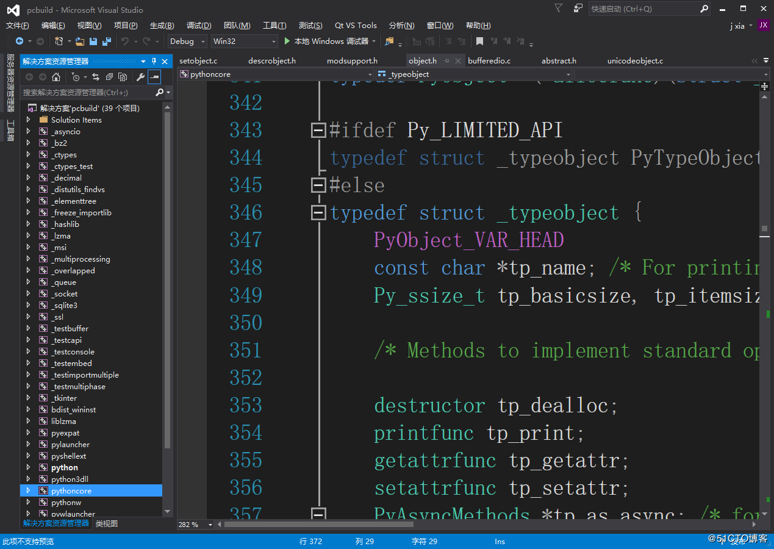Click the Solution Explorer Home icon
This screenshot has height=549, width=774.
56,77
